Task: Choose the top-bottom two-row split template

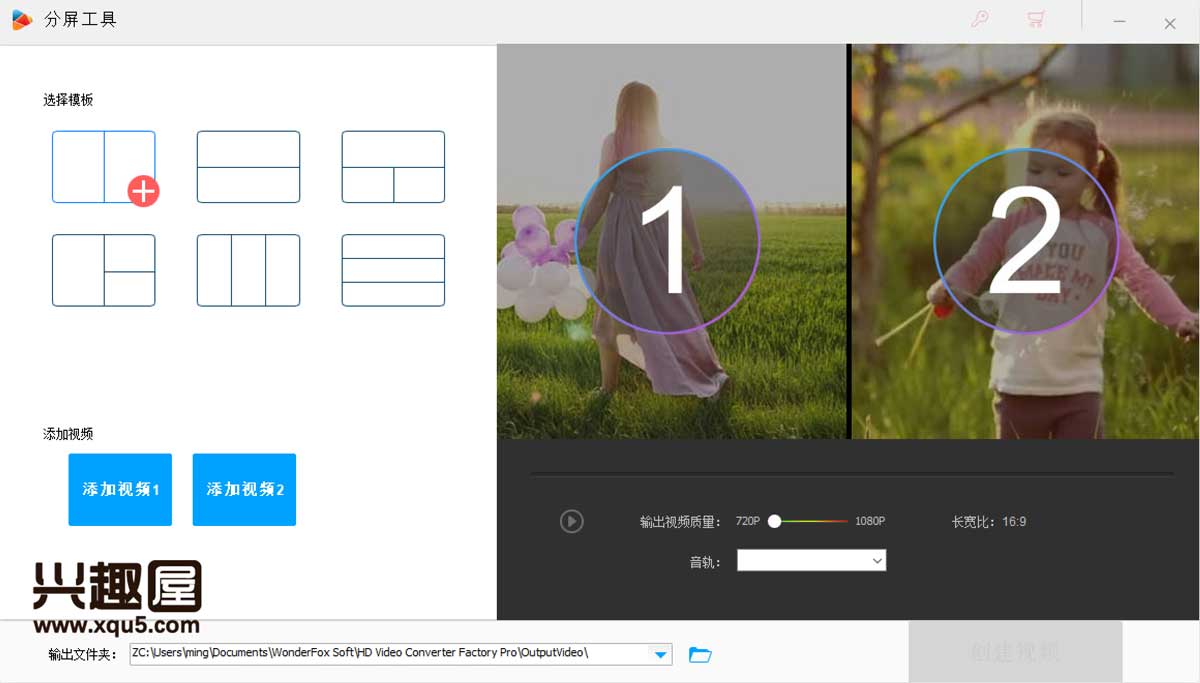Action: pos(248,167)
